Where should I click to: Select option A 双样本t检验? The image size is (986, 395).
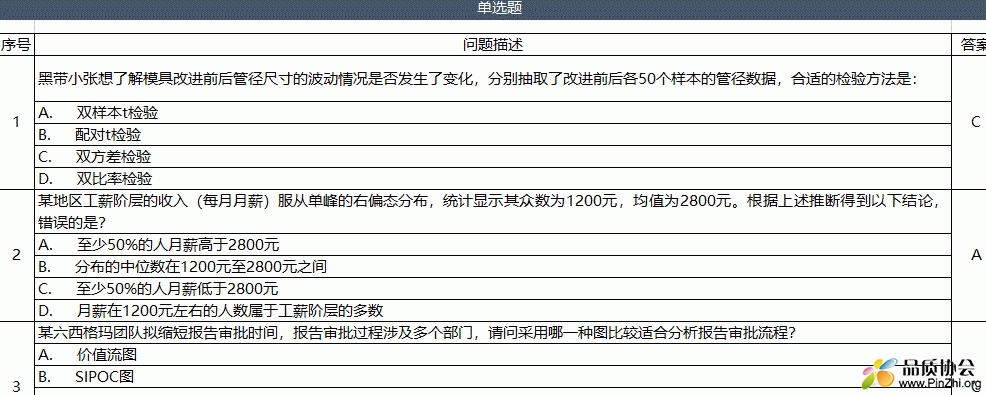coord(493,113)
